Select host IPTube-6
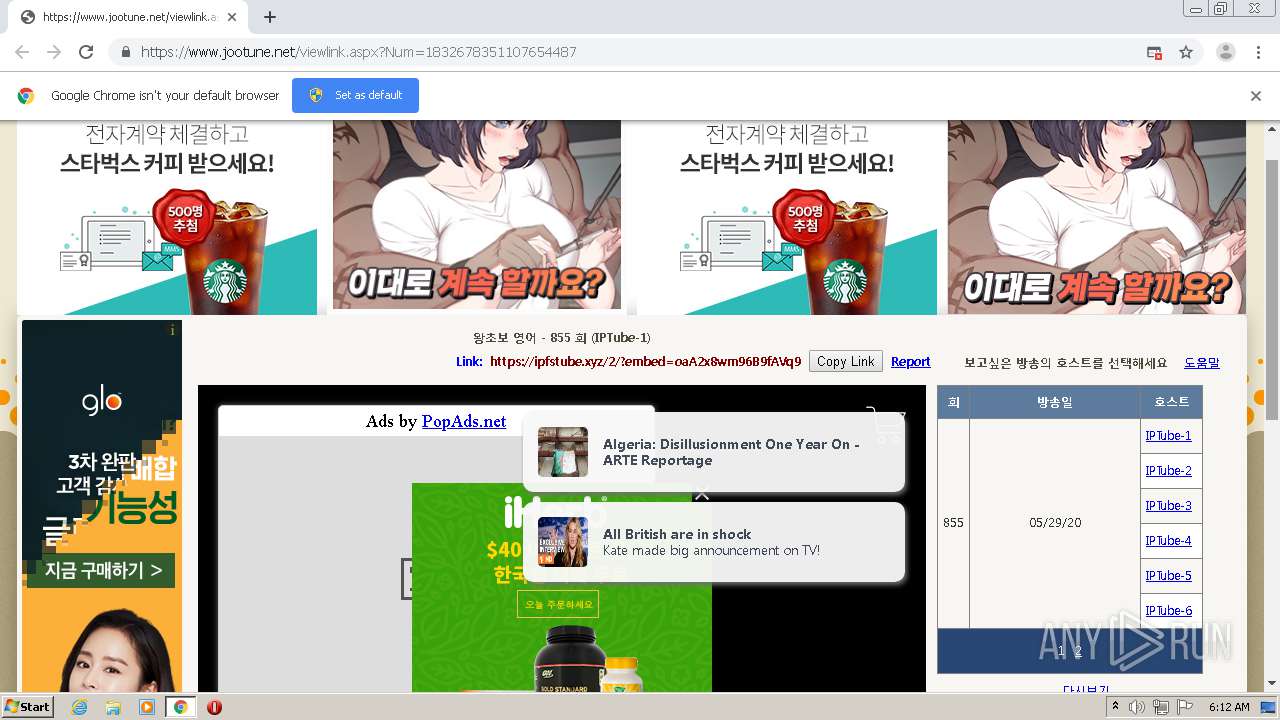 pos(1168,611)
